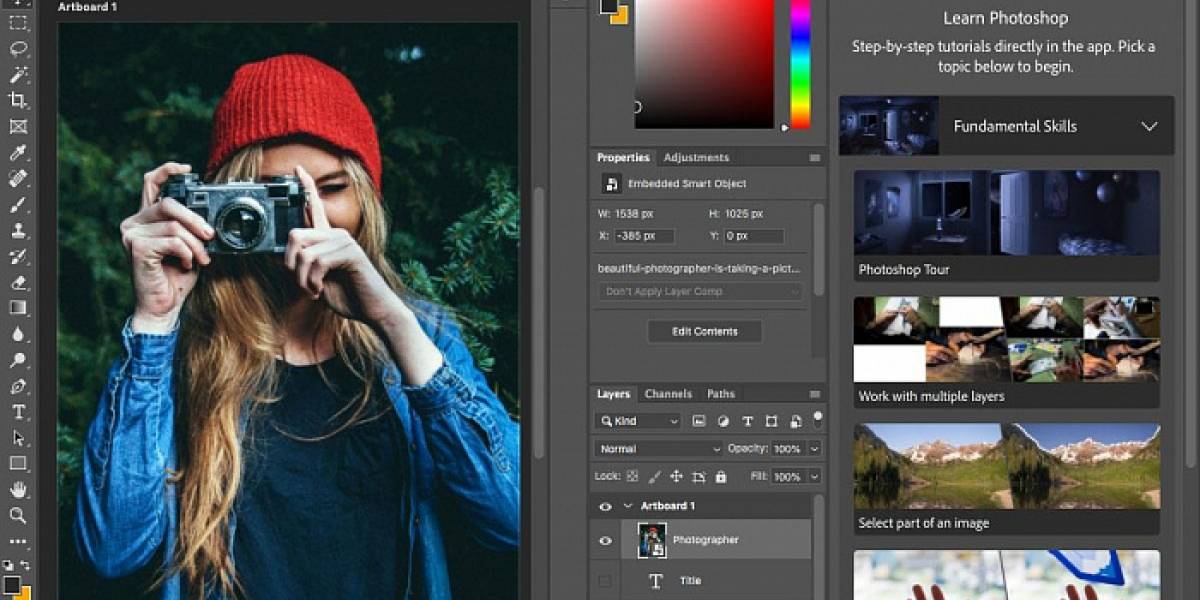Switch to the Paths tab

[721, 394]
